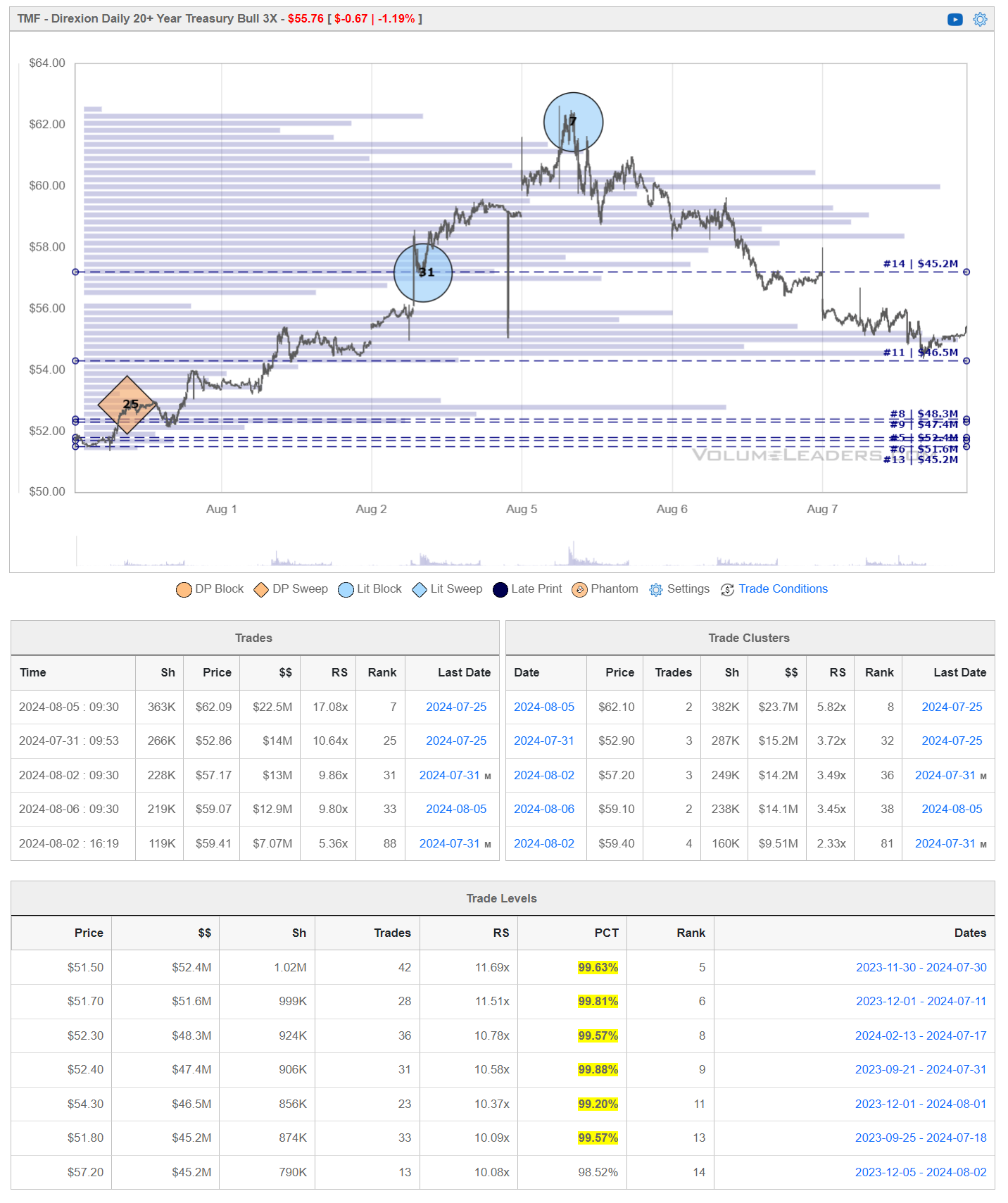Toggle DP Sweep legend diamond

pyautogui.click(x=261, y=590)
